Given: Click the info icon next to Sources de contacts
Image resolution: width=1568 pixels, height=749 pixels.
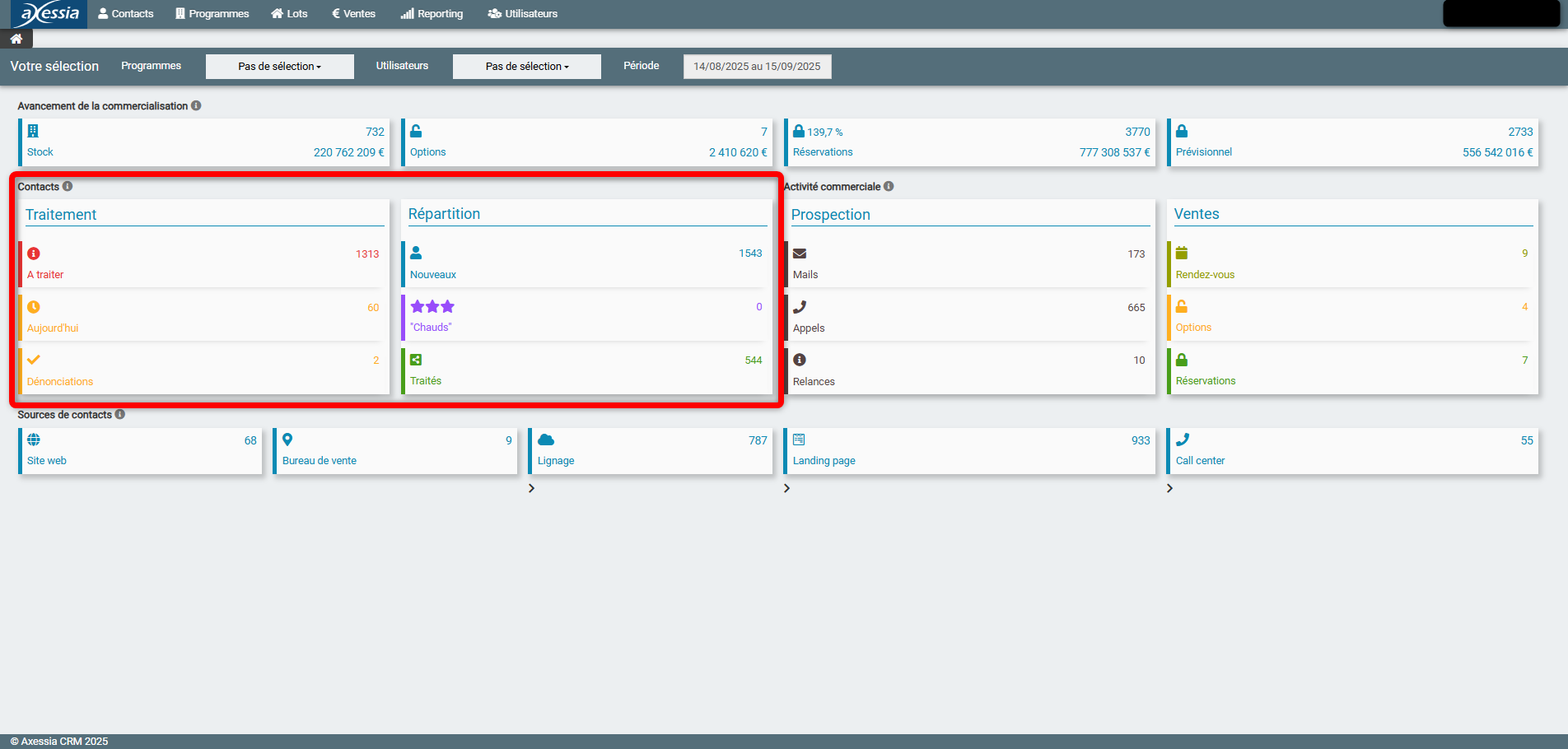Looking at the screenshot, I should (120, 414).
